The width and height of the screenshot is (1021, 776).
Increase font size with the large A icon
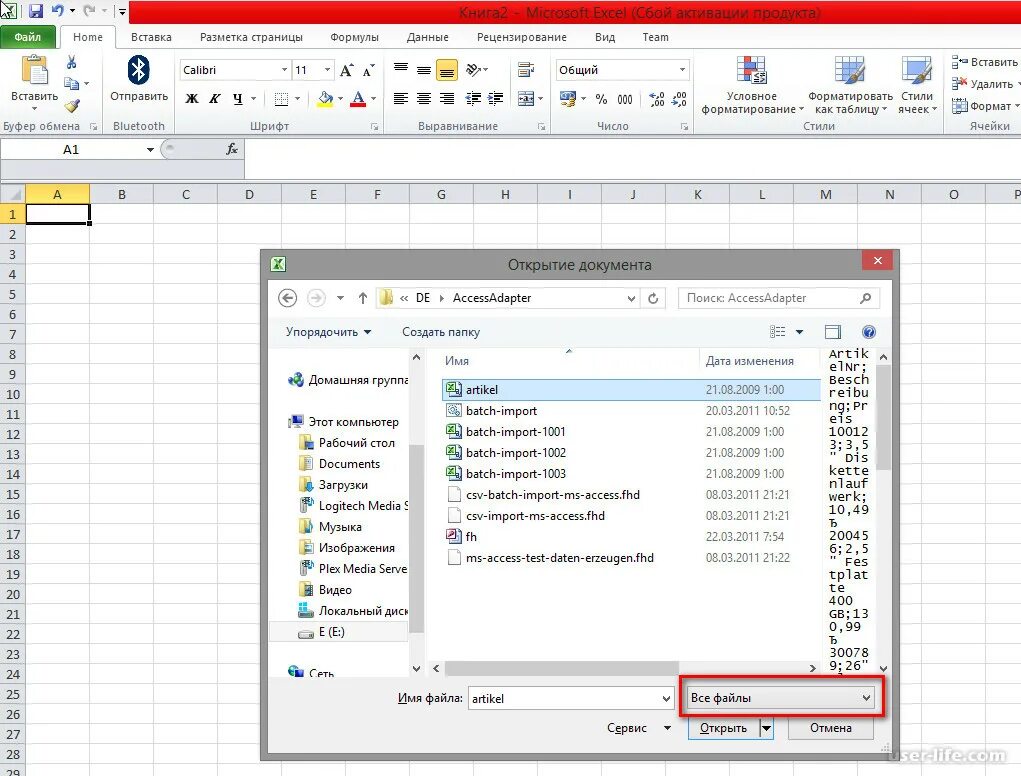coord(346,70)
